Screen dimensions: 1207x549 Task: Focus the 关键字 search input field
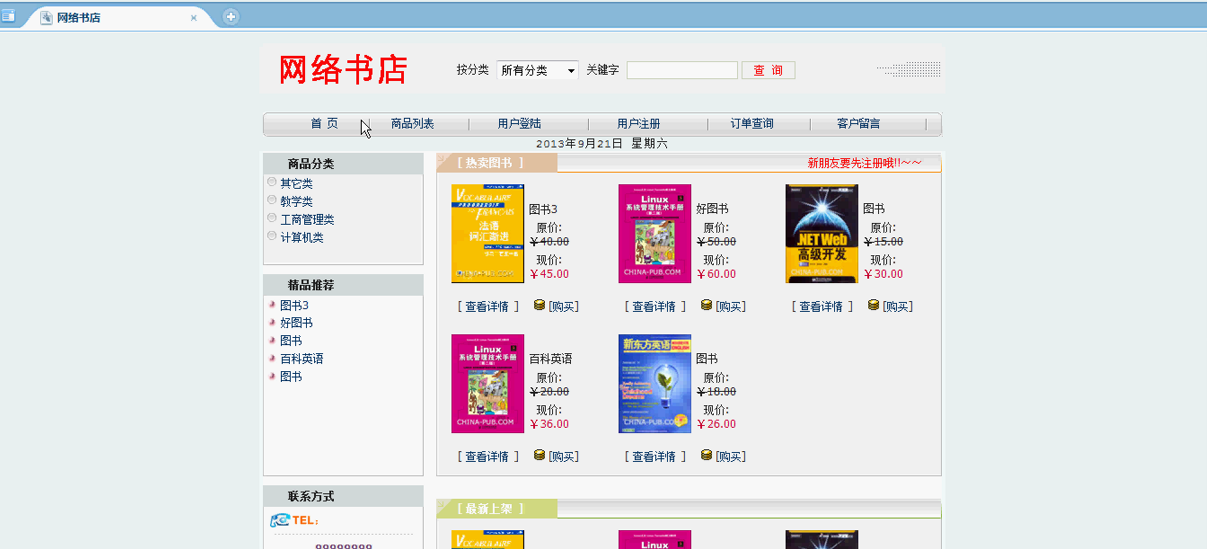pyautogui.click(x=682, y=70)
